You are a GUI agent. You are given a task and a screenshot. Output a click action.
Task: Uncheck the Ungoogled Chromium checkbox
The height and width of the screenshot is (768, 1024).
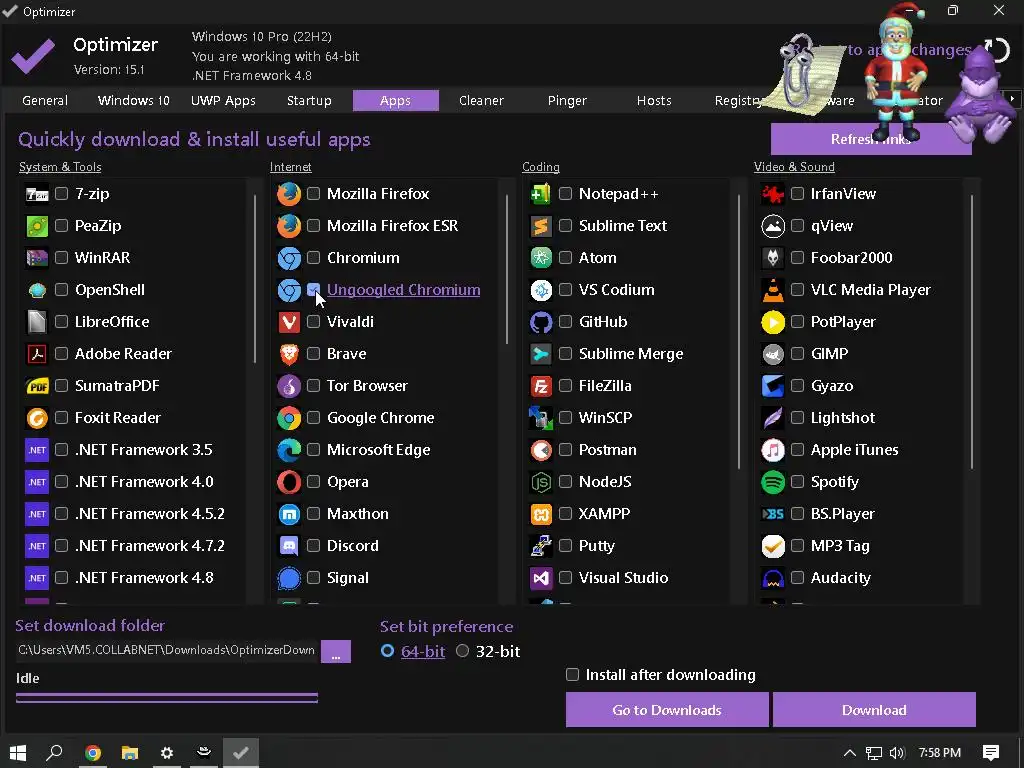[313, 289]
